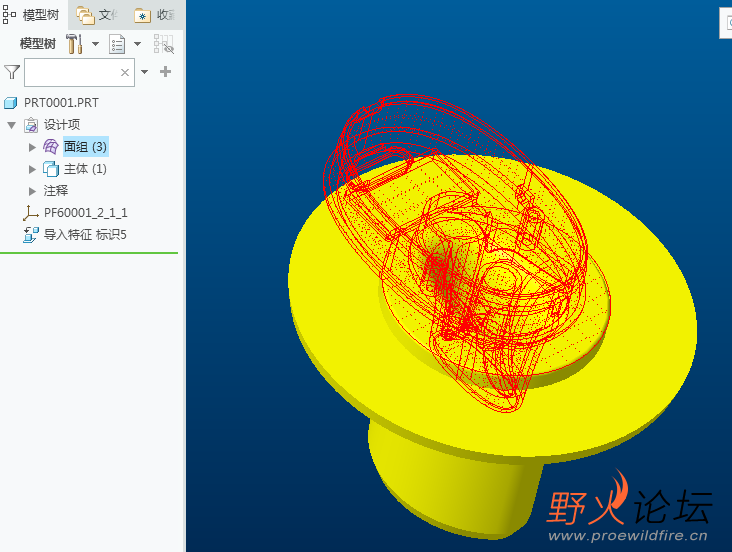This screenshot has height=552, width=732.
Task: Expand the 注释 node
Action: pos(32,191)
